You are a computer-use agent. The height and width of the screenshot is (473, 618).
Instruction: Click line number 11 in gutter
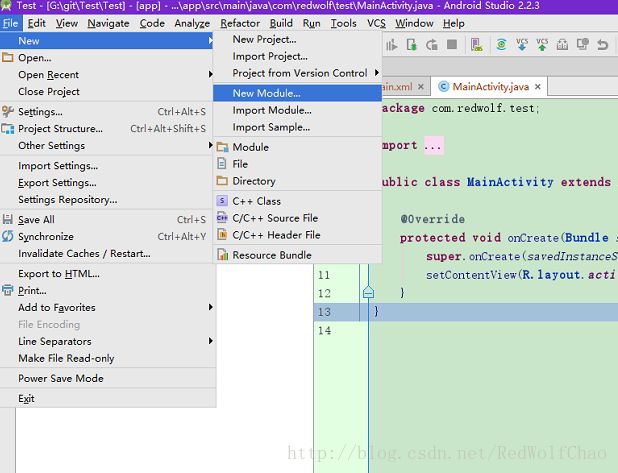[324, 275]
